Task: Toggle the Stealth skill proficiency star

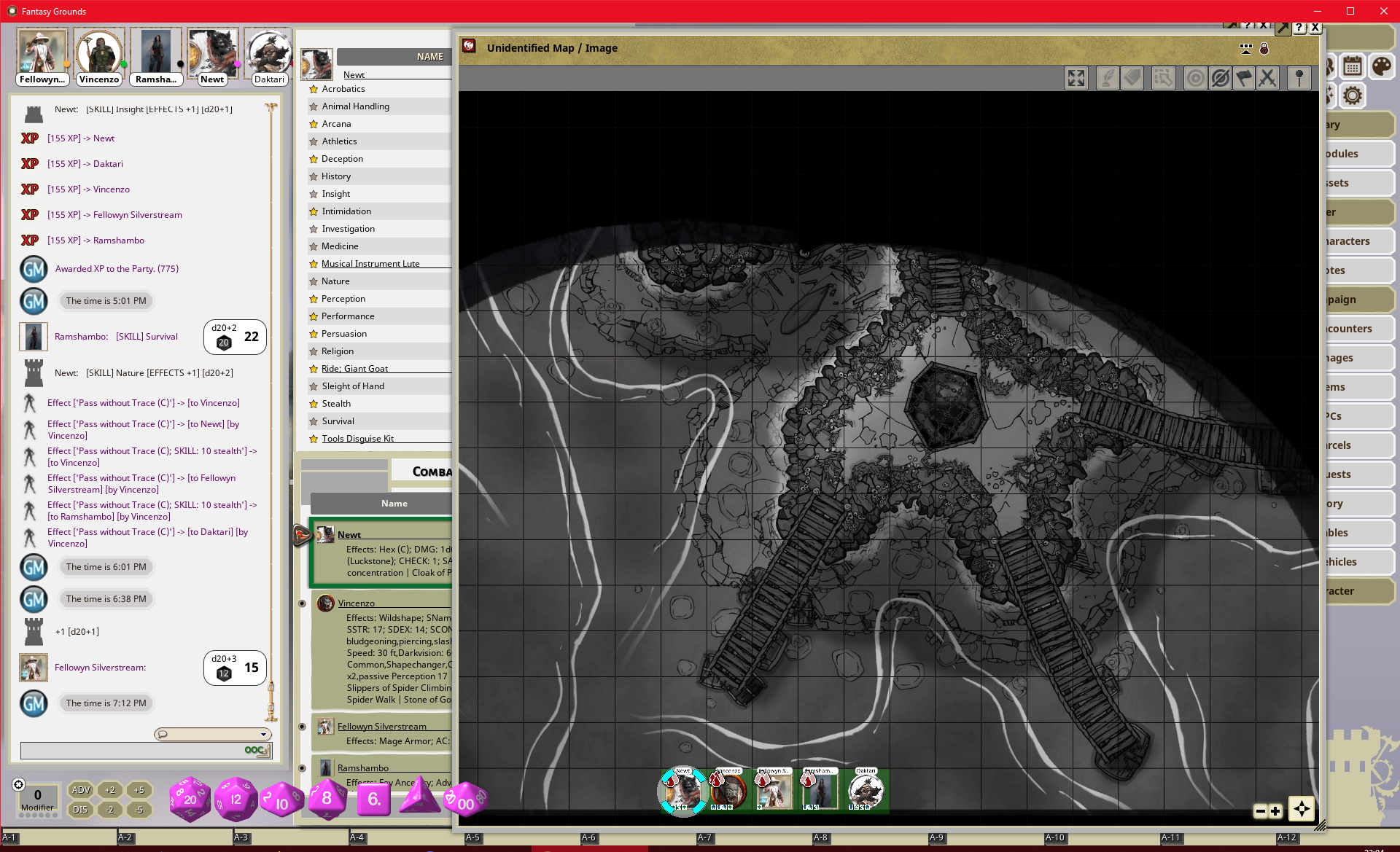Action: click(x=314, y=404)
